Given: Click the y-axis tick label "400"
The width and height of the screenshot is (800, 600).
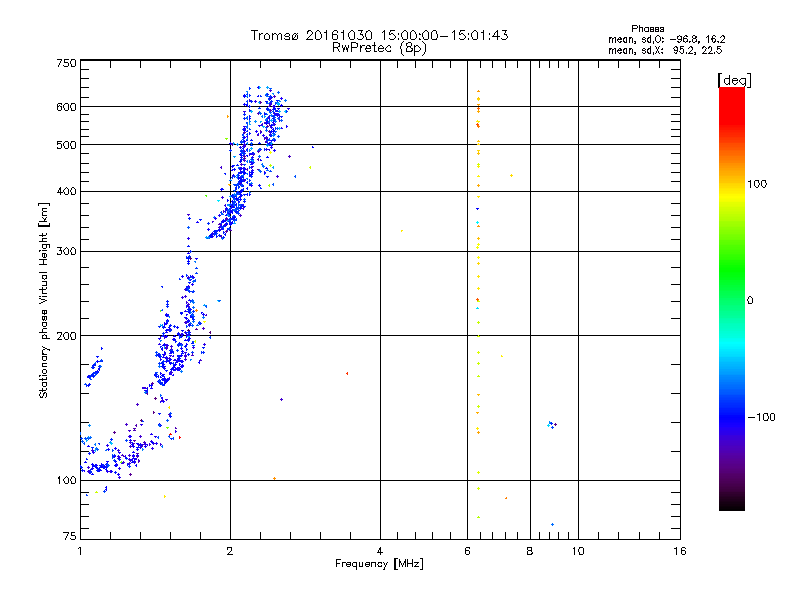Looking at the screenshot, I should [x=66, y=192].
